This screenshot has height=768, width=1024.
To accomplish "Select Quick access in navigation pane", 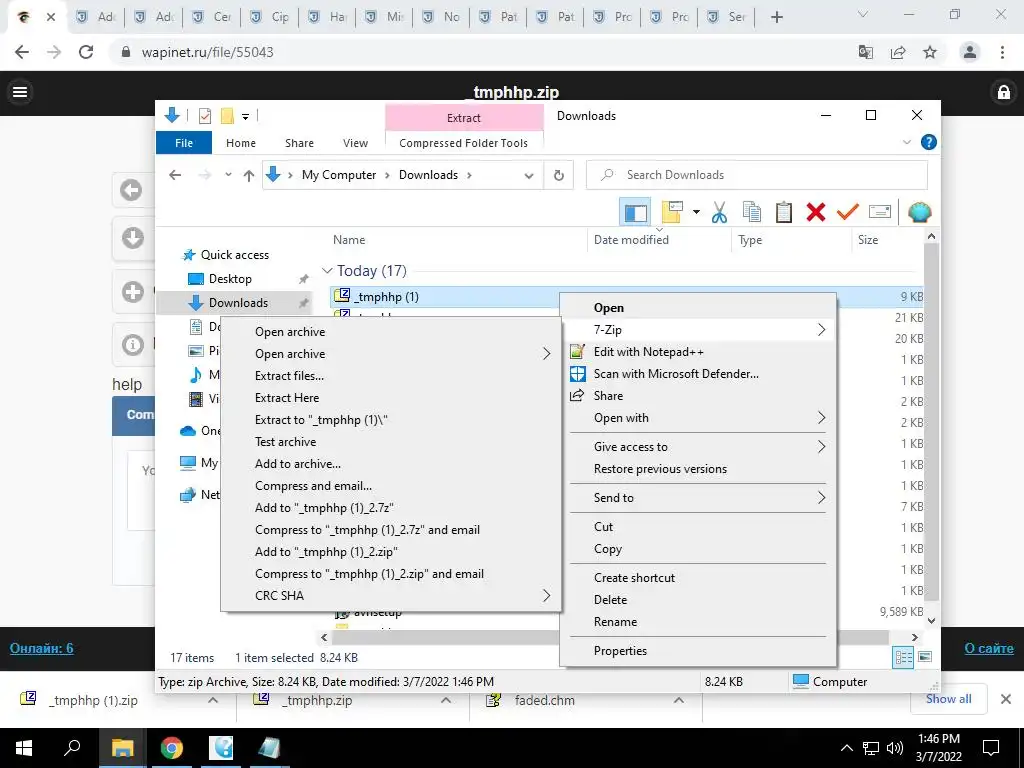I will [234, 255].
